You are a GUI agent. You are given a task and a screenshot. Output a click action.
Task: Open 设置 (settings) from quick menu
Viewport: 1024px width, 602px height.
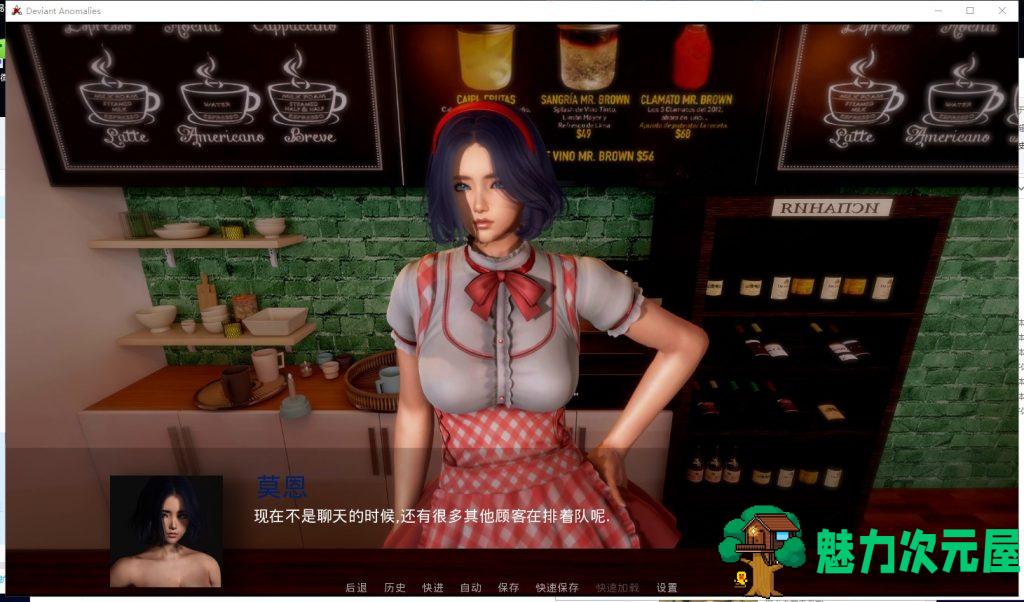[x=667, y=588]
